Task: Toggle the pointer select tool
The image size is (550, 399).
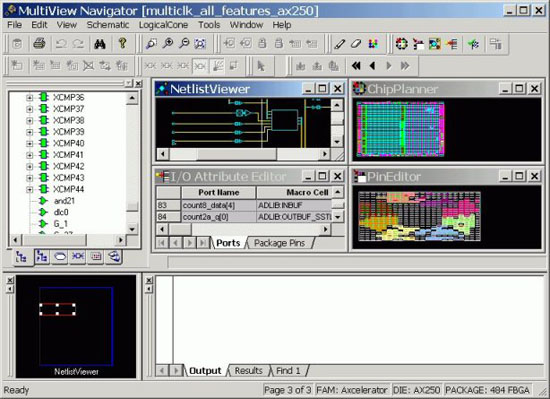Action: point(261,66)
